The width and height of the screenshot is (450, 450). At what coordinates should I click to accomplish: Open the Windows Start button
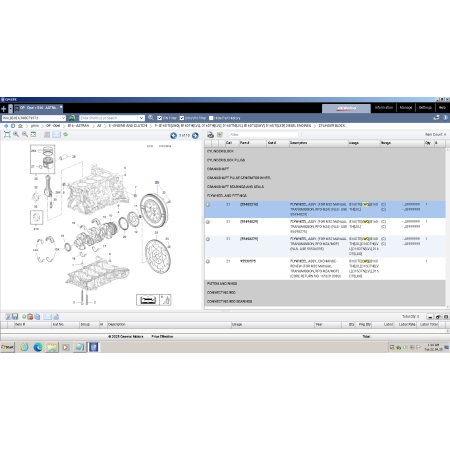(8, 347)
